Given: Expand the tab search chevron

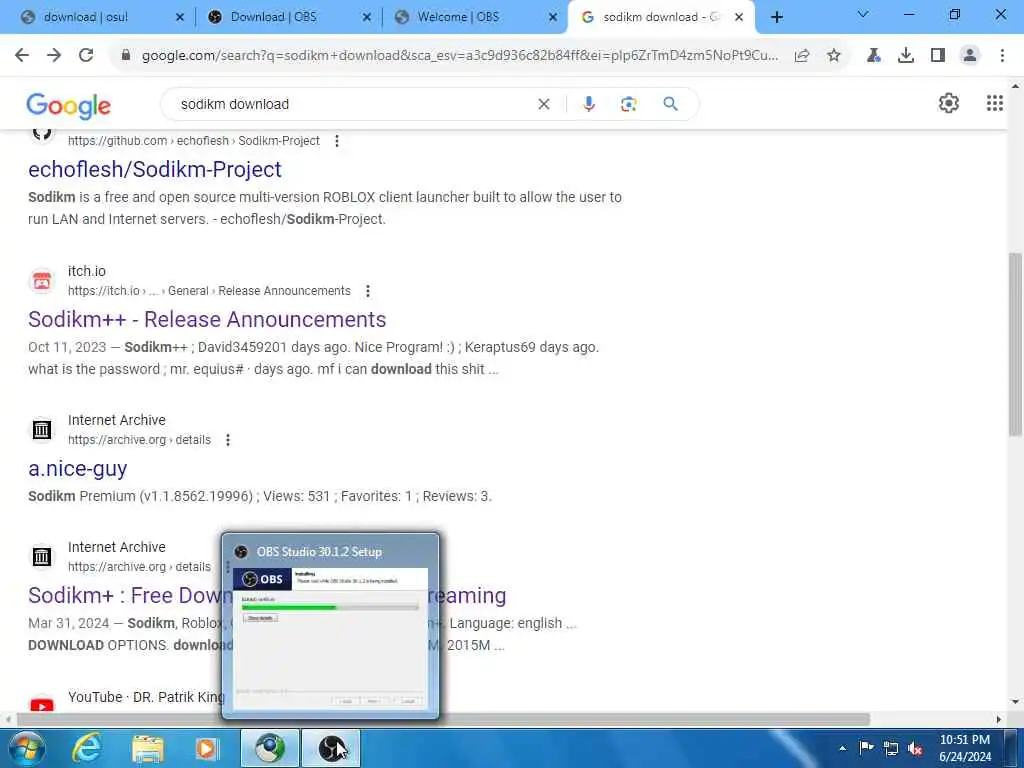Looking at the screenshot, I should pyautogui.click(x=863, y=16).
